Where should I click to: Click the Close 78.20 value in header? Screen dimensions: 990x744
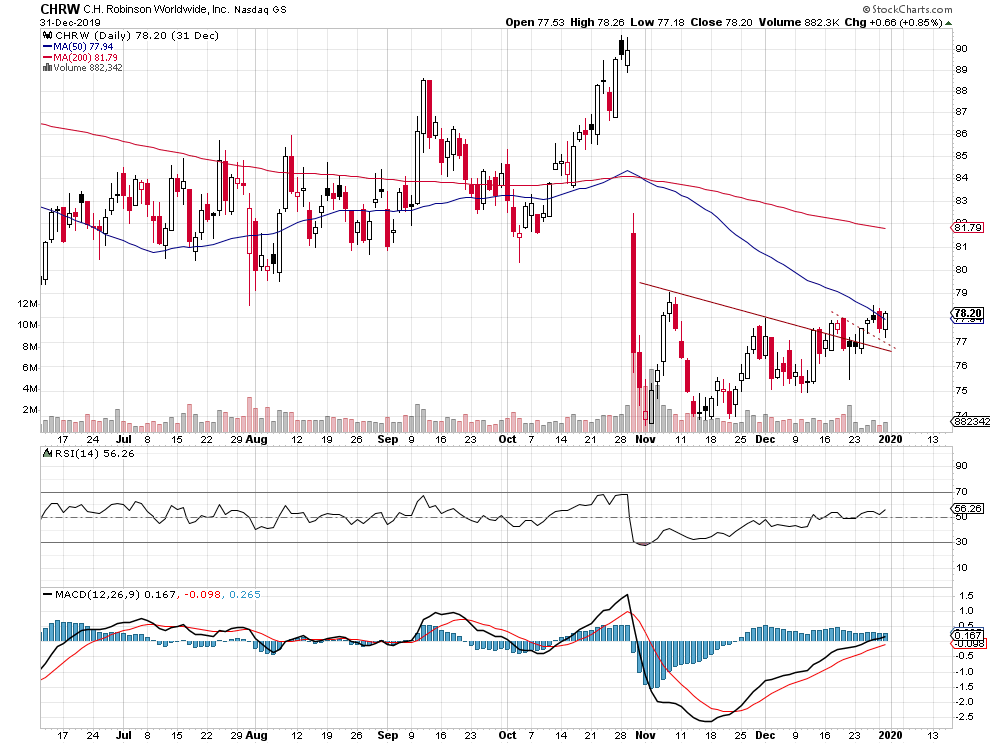coord(721,22)
